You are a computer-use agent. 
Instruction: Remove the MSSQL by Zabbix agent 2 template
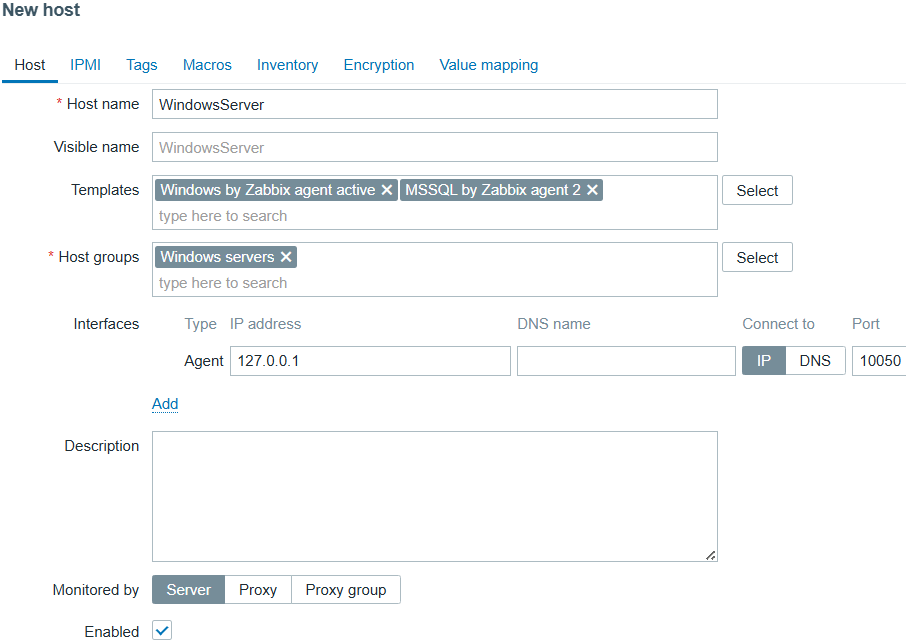(x=592, y=190)
